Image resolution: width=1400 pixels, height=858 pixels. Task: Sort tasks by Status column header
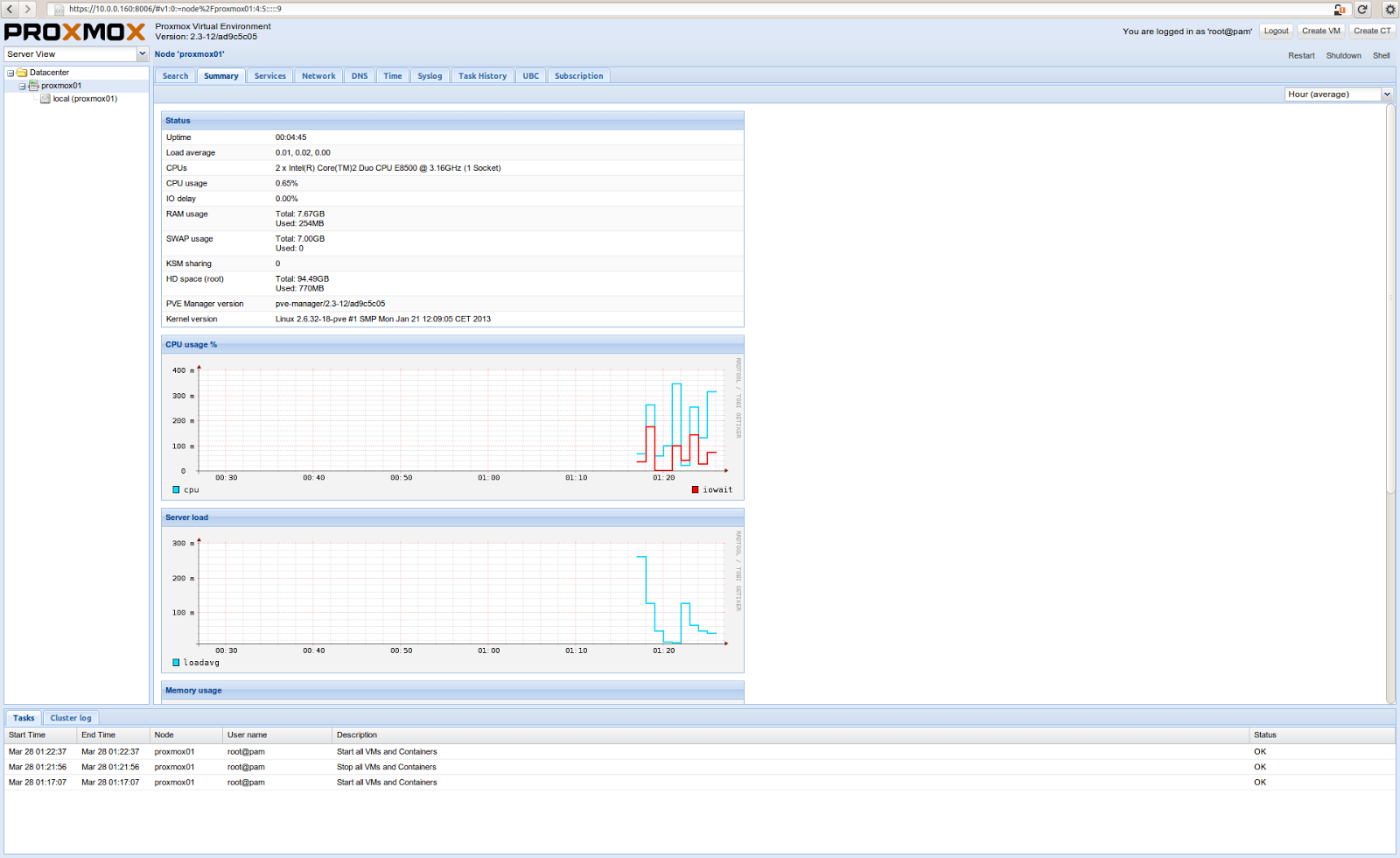1322,735
